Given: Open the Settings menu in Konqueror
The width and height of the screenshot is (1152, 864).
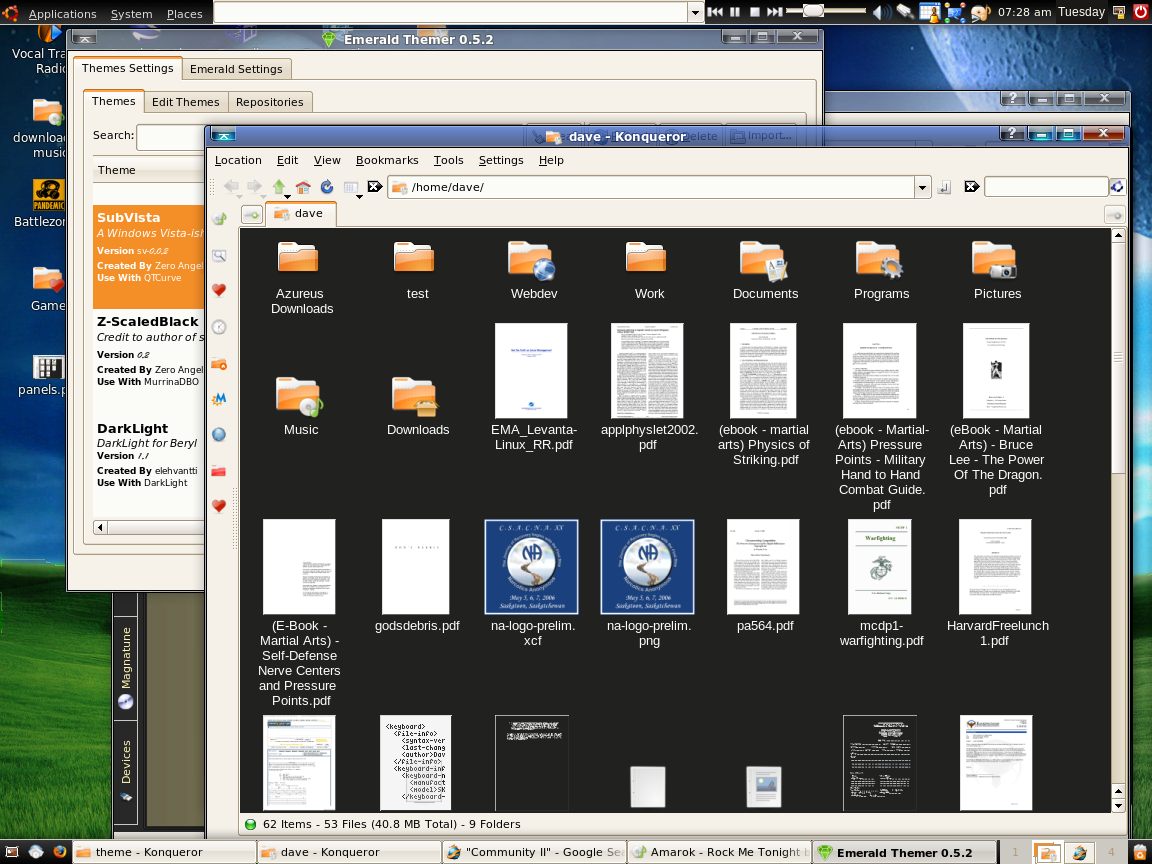Looking at the screenshot, I should tap(501, 160).
